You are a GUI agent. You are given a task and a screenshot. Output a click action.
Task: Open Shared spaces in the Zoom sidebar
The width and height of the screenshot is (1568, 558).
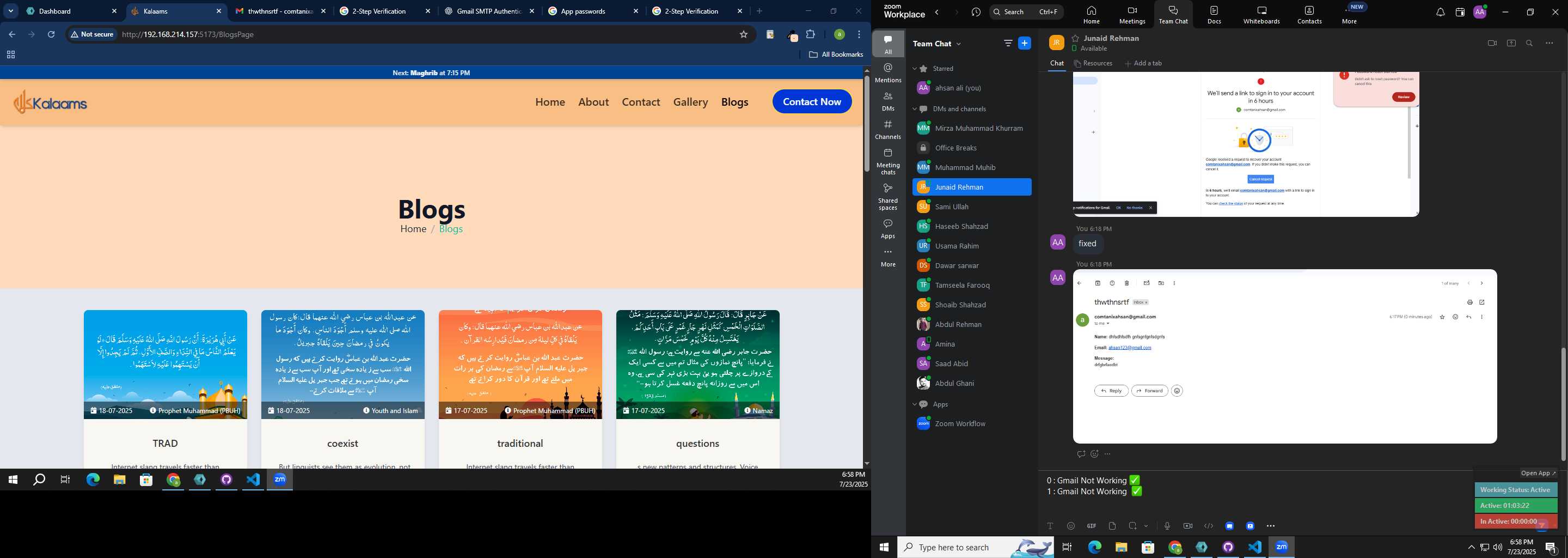tap(888, 197)
